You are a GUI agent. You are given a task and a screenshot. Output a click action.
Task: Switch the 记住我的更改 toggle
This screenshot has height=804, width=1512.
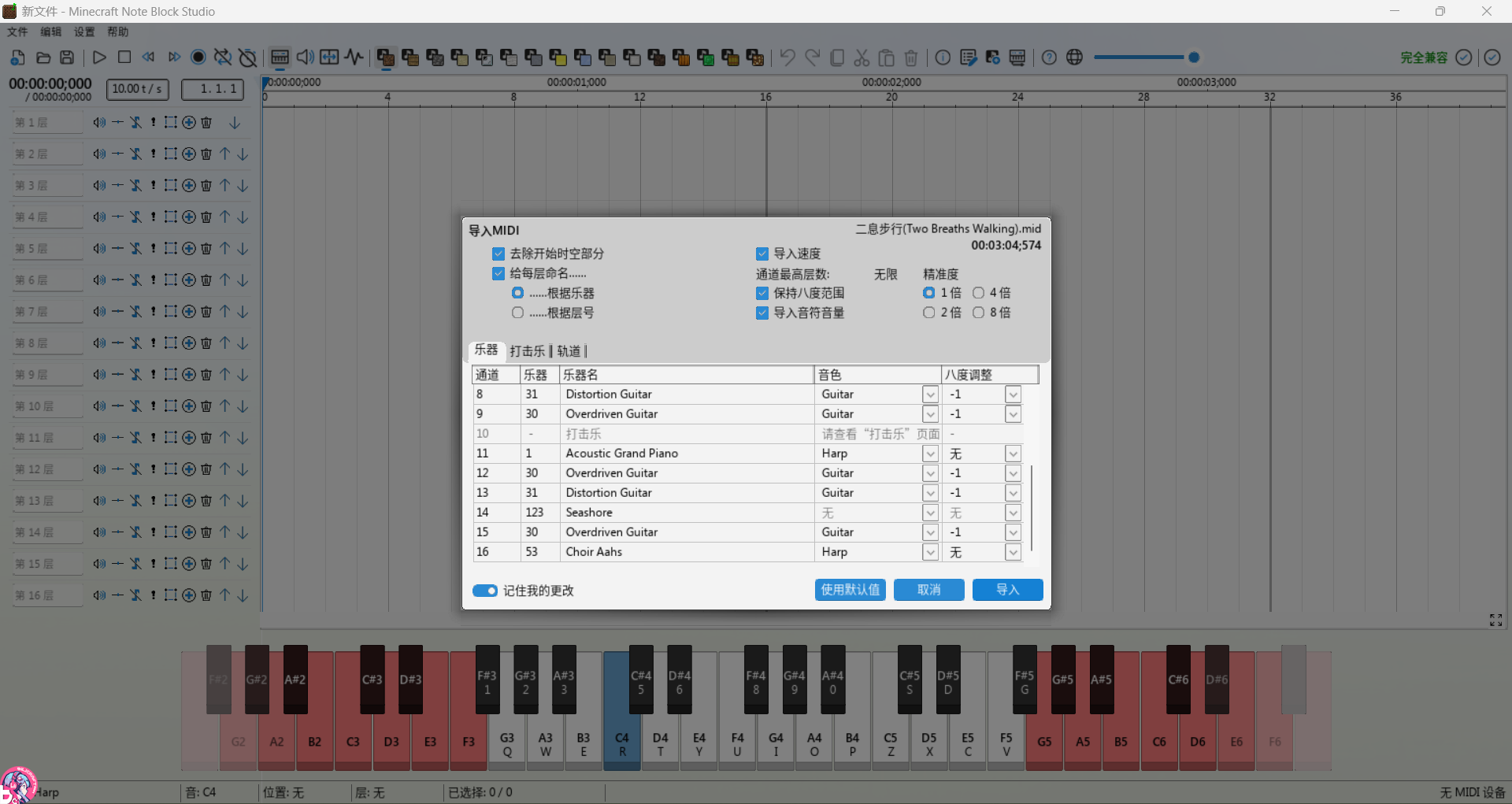(485, 591)
